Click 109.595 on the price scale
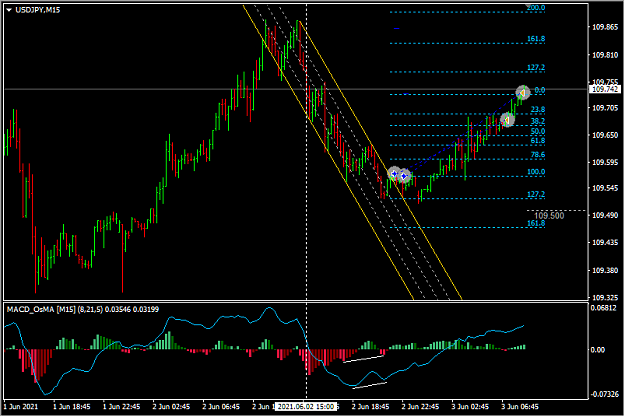 pyautogui.click(x=605, y=162)
